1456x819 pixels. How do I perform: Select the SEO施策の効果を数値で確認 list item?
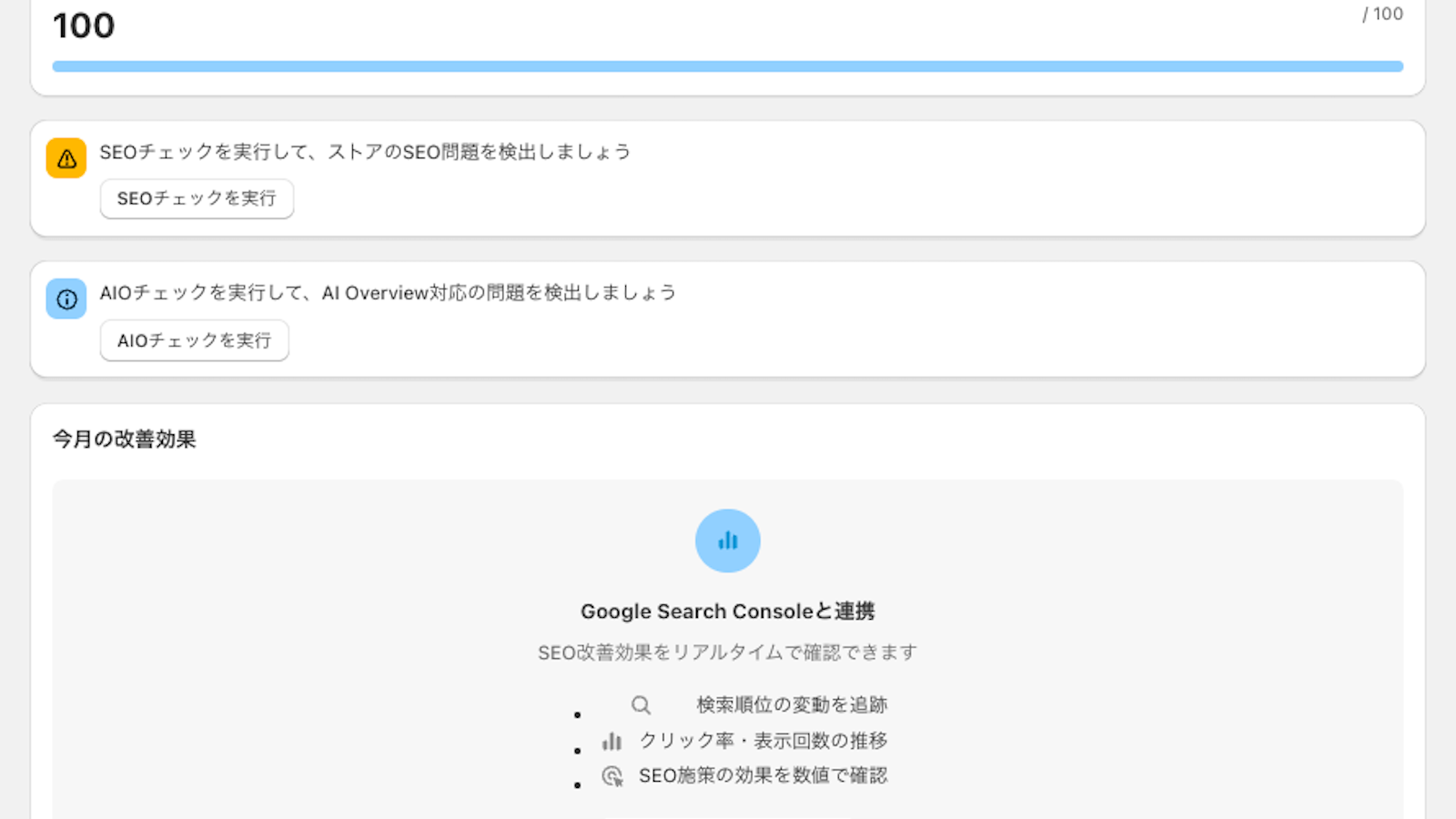pos(763,775)
